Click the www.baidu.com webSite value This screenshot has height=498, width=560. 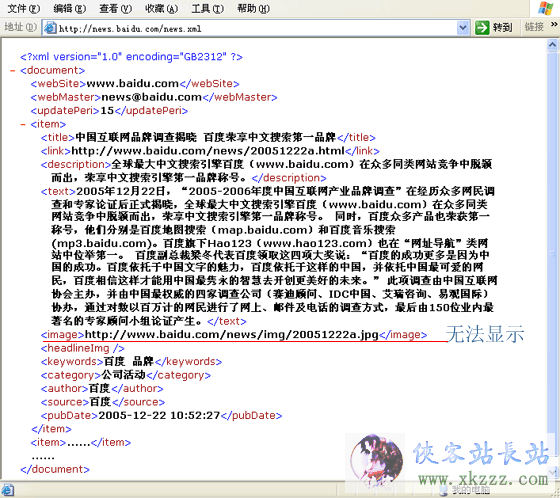pos(132,84)
